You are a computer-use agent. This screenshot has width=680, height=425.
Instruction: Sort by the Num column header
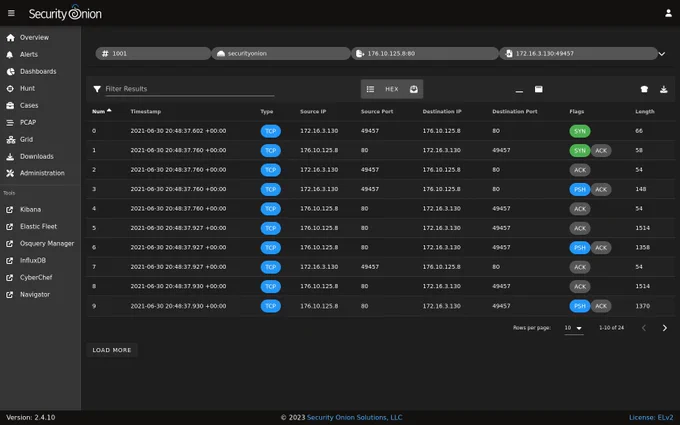[x=101, y=111]
